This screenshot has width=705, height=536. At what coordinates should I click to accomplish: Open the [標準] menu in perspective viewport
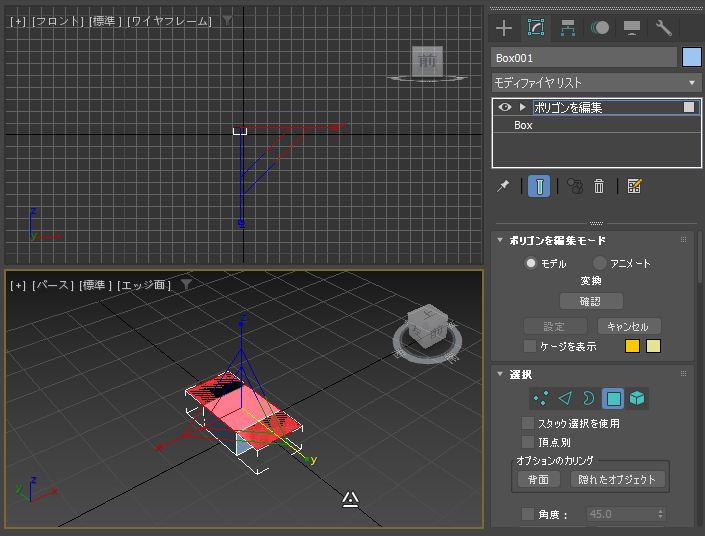[x=95, y=285]
